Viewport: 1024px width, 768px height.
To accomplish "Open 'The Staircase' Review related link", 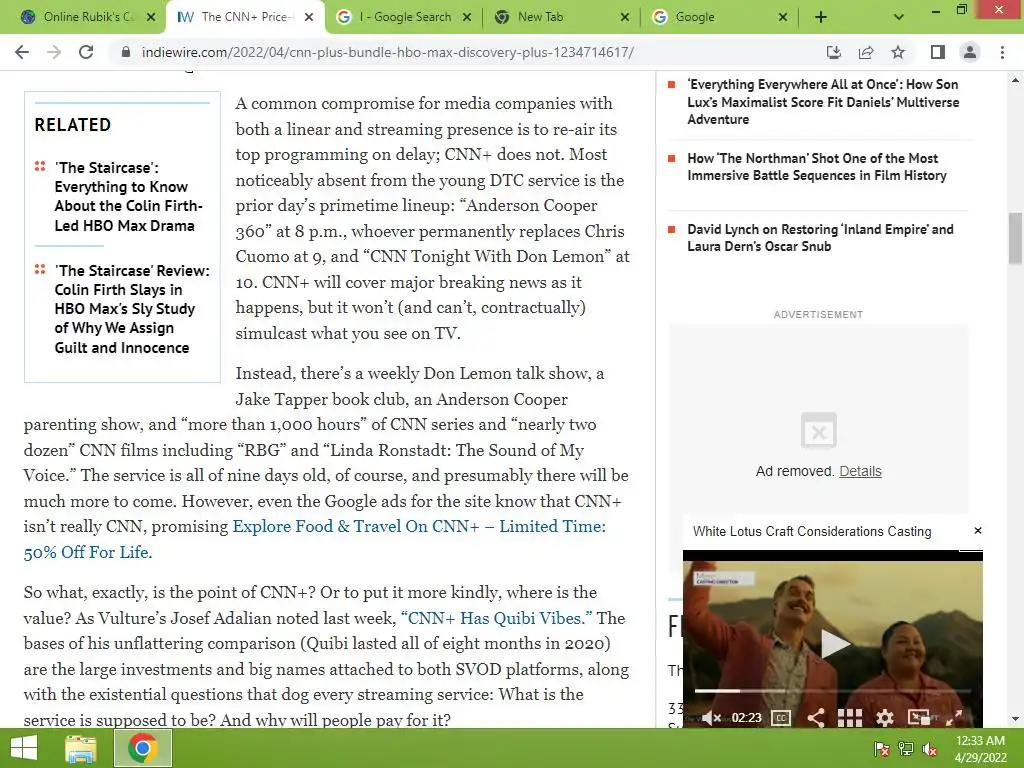I will click(x=132, y=309).
